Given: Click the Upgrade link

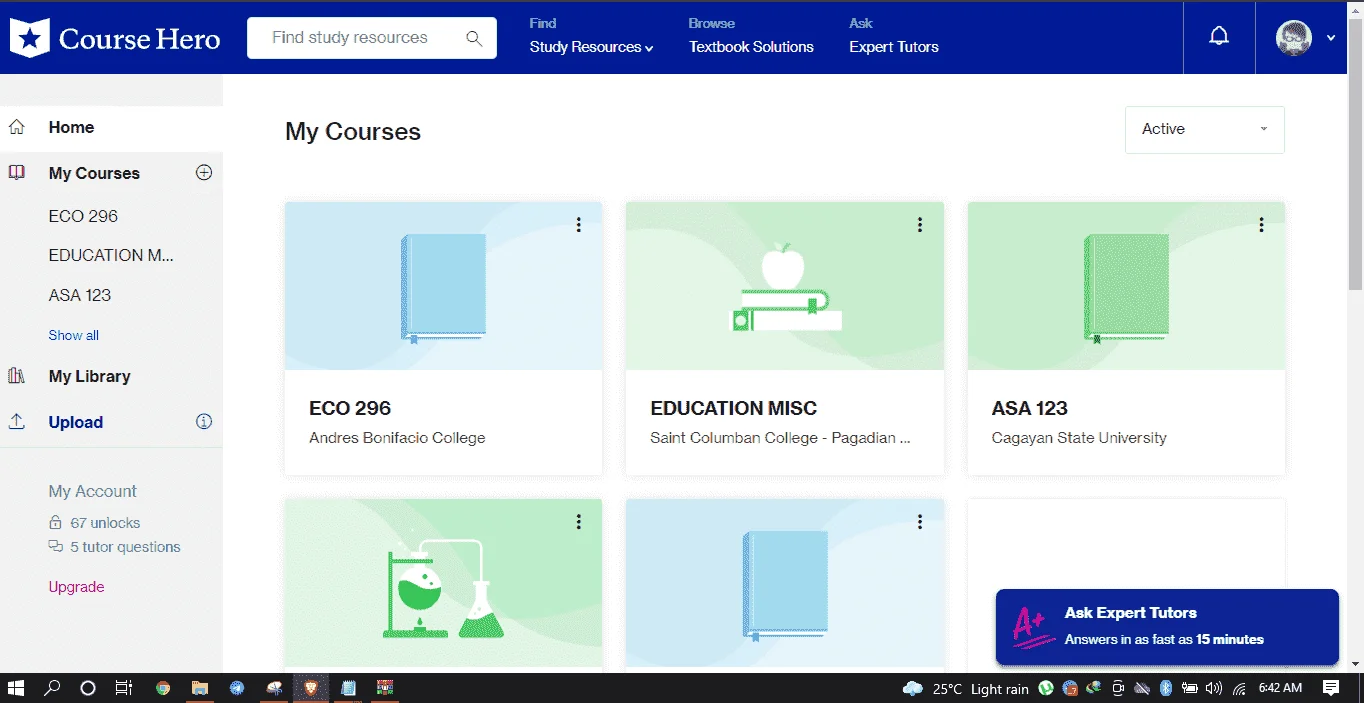Looking at the screenshot, I should (76, 587).
